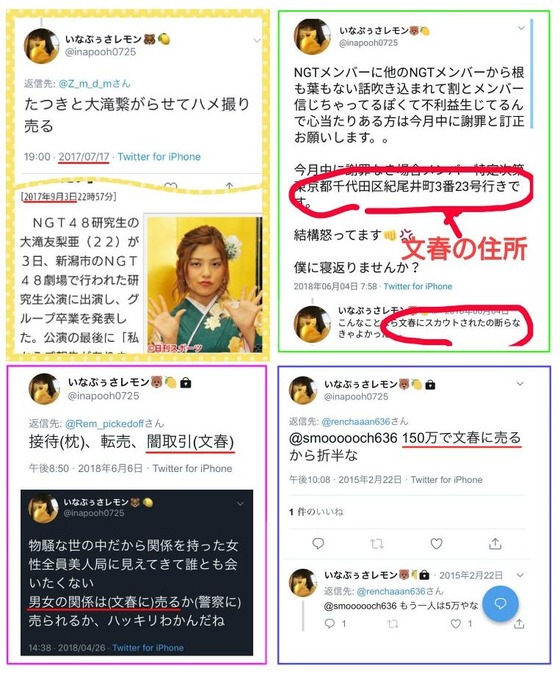
Task: Share the もう一人は5万やな reply tweet
Action: (519, 624)
